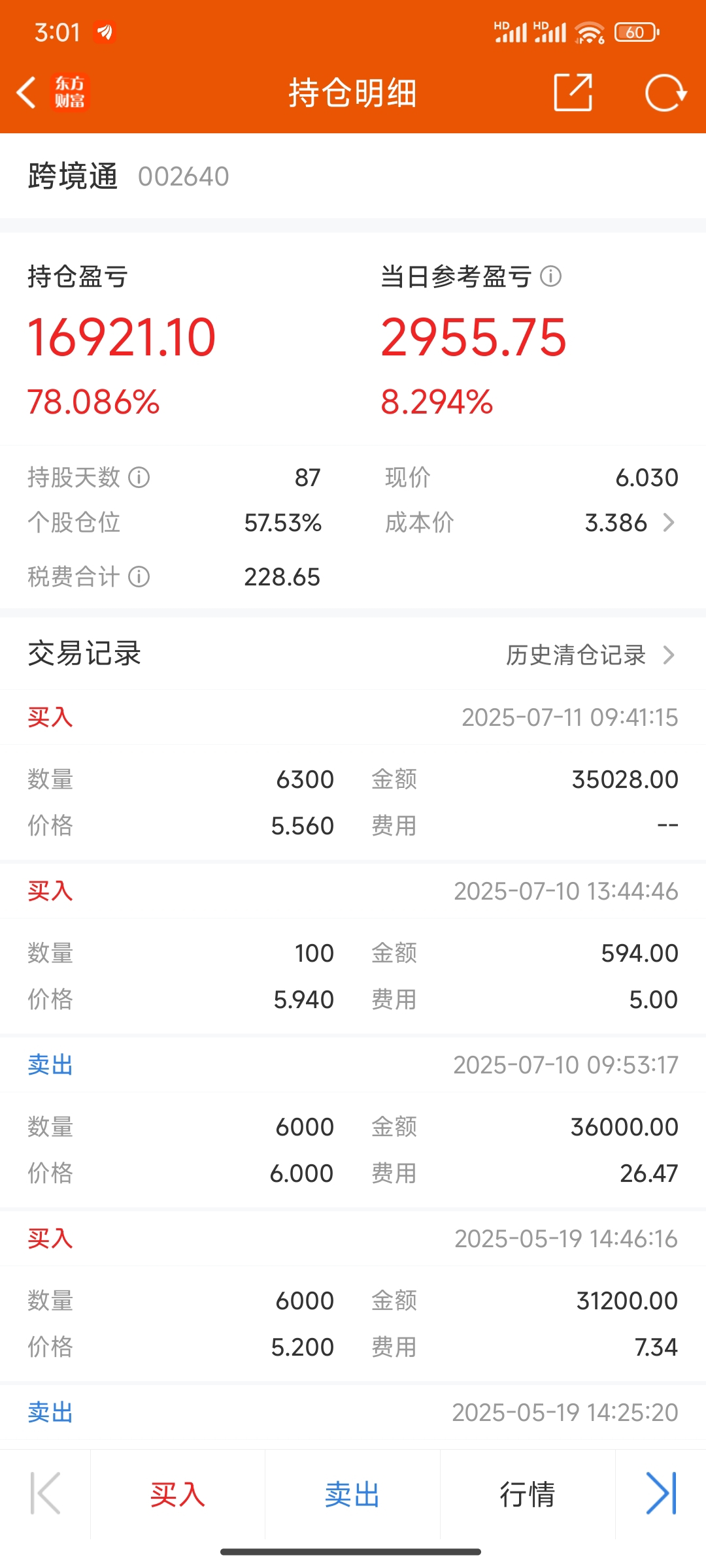
Task: Tap the 跨境通 stock name
Action: [x=73, y=176]
